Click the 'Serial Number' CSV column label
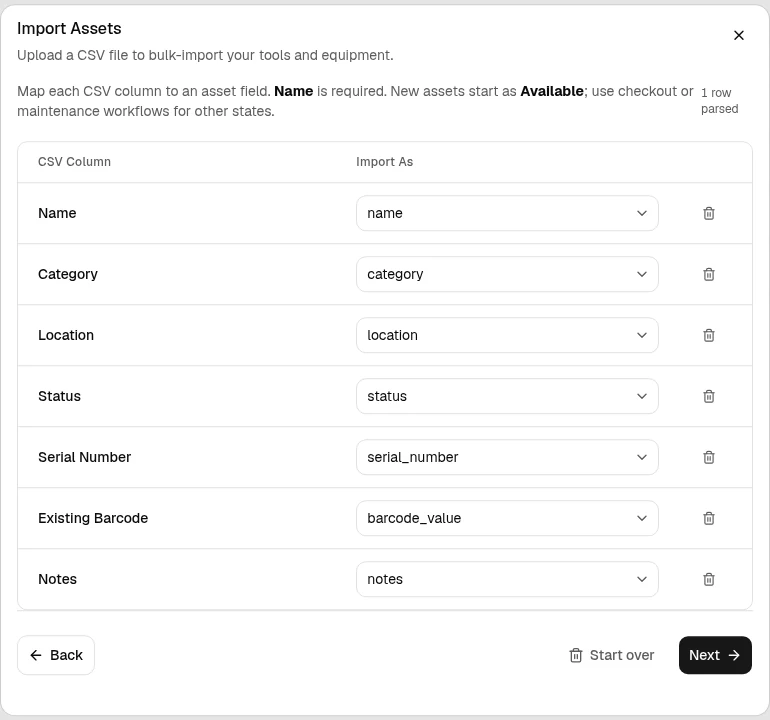 point(84,457)
